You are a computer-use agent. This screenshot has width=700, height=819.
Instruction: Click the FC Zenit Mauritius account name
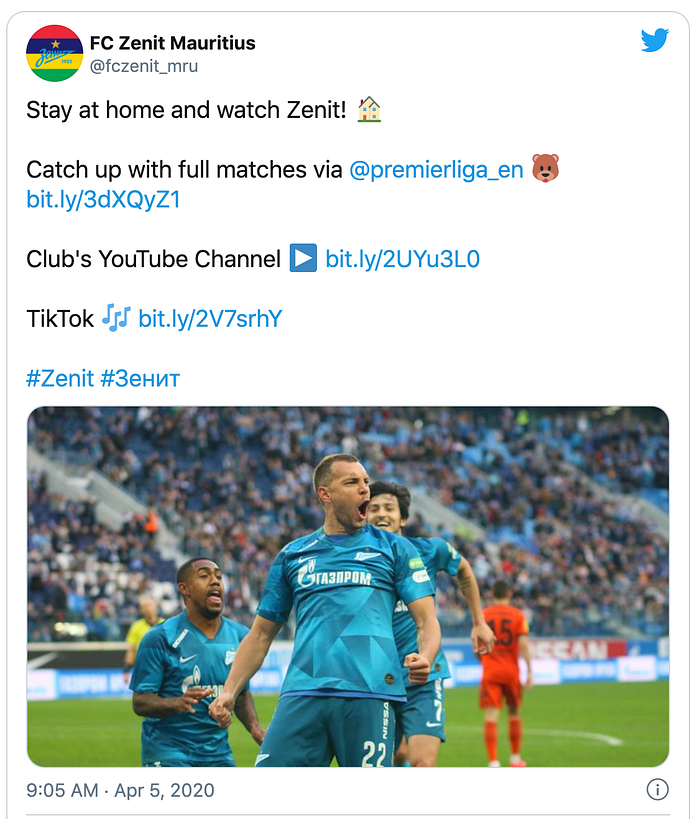coord(172,43)
